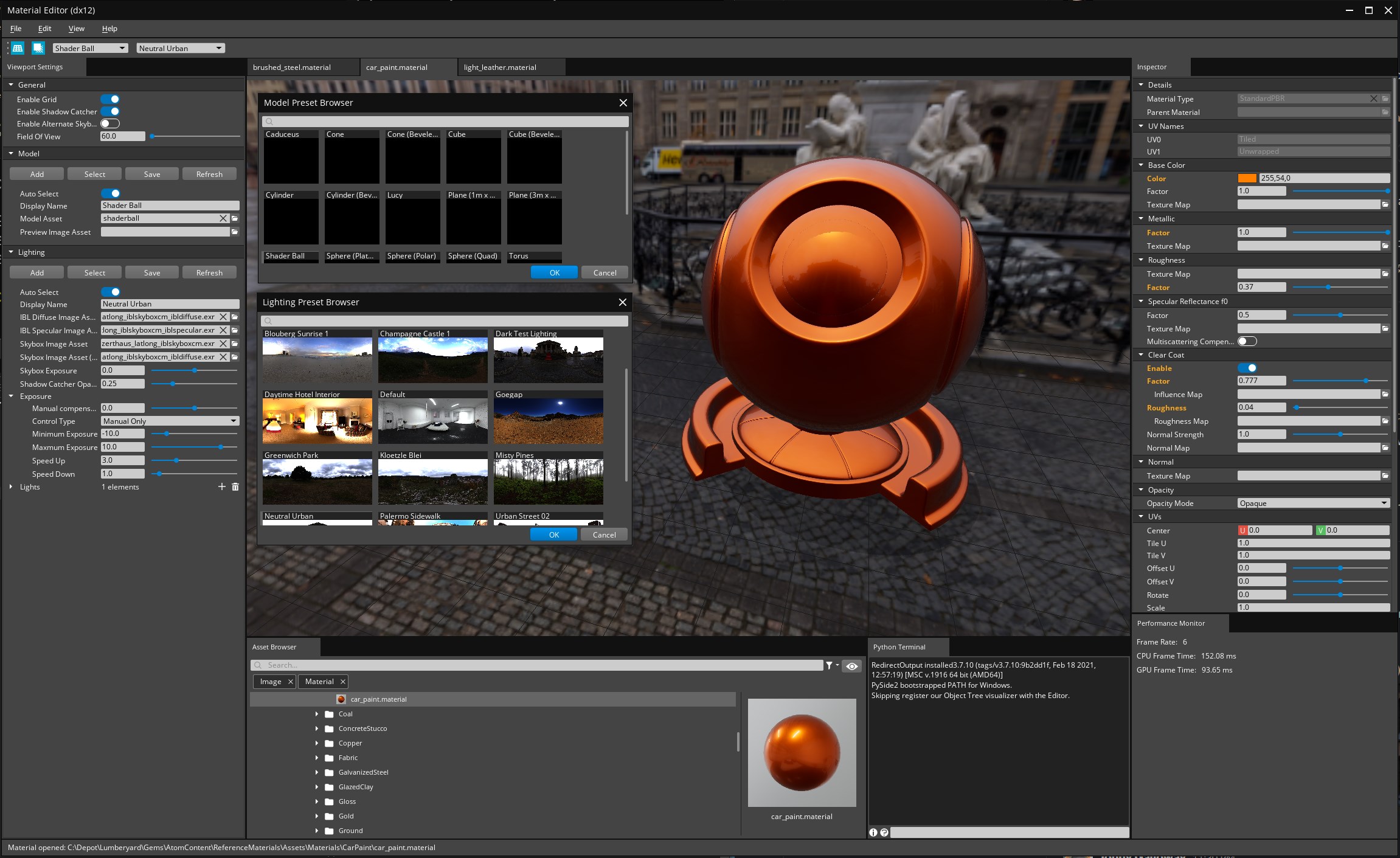Collapse the Base Color section
Screen dimensions: 1400x858
(1141, 165)
